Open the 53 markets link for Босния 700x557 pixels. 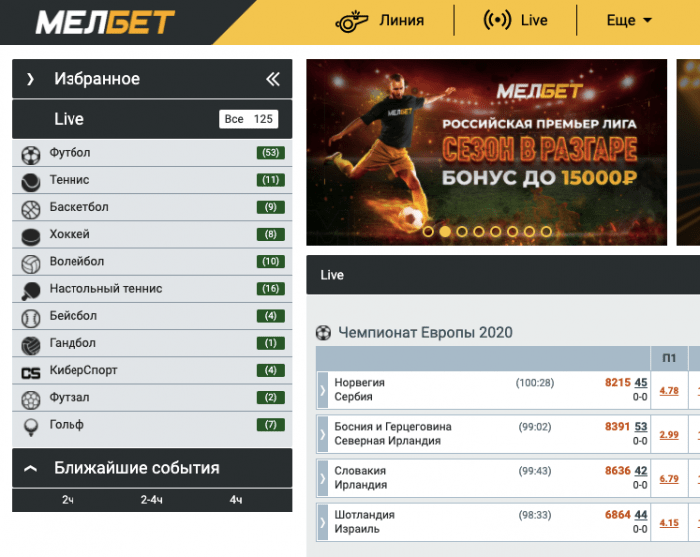click(641, 427)
